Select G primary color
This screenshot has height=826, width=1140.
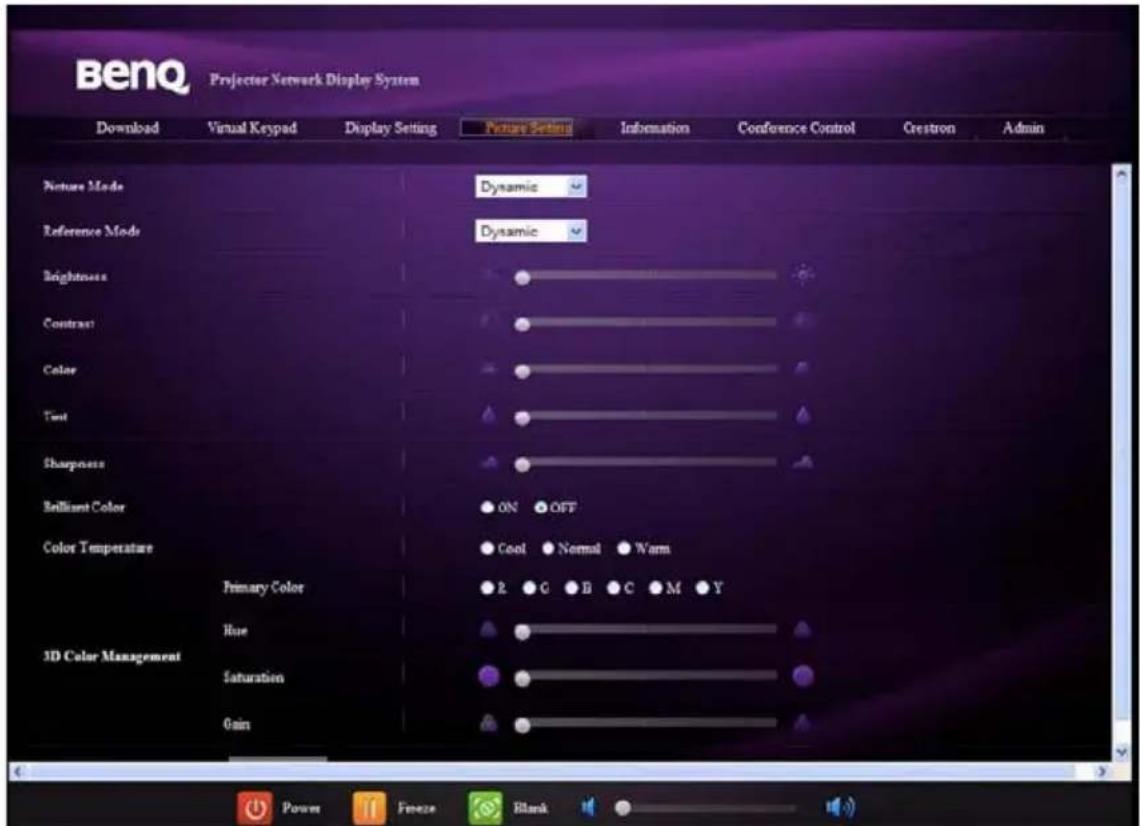529,588
